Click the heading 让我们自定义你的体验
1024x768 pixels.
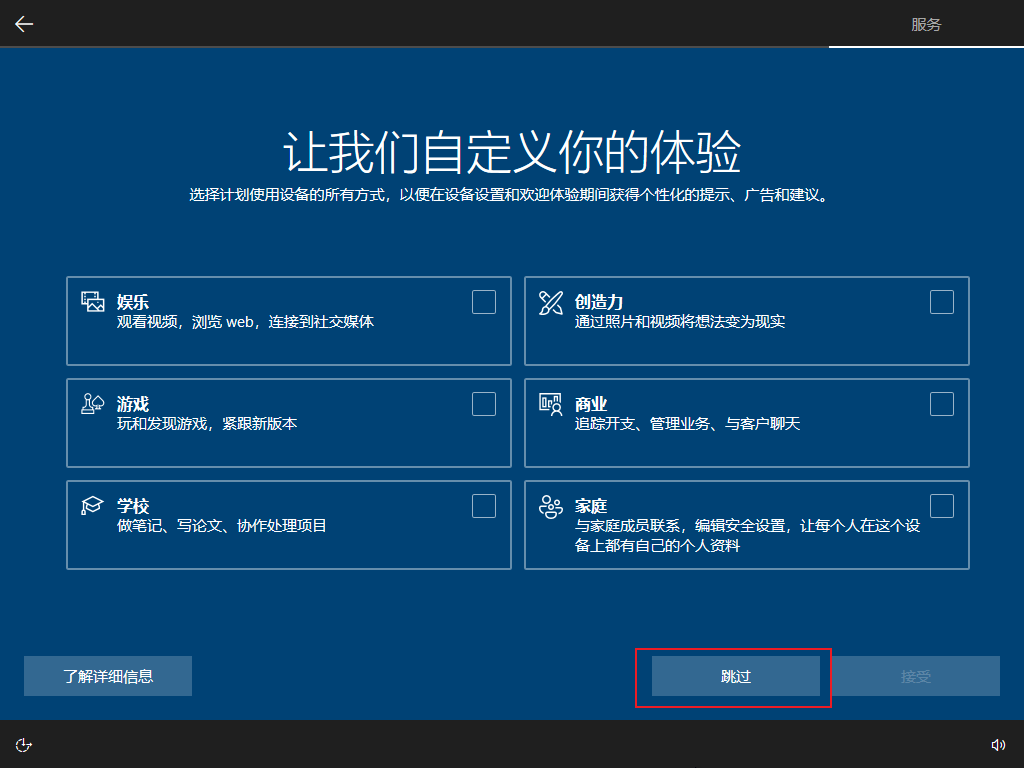tap(512, 152)
